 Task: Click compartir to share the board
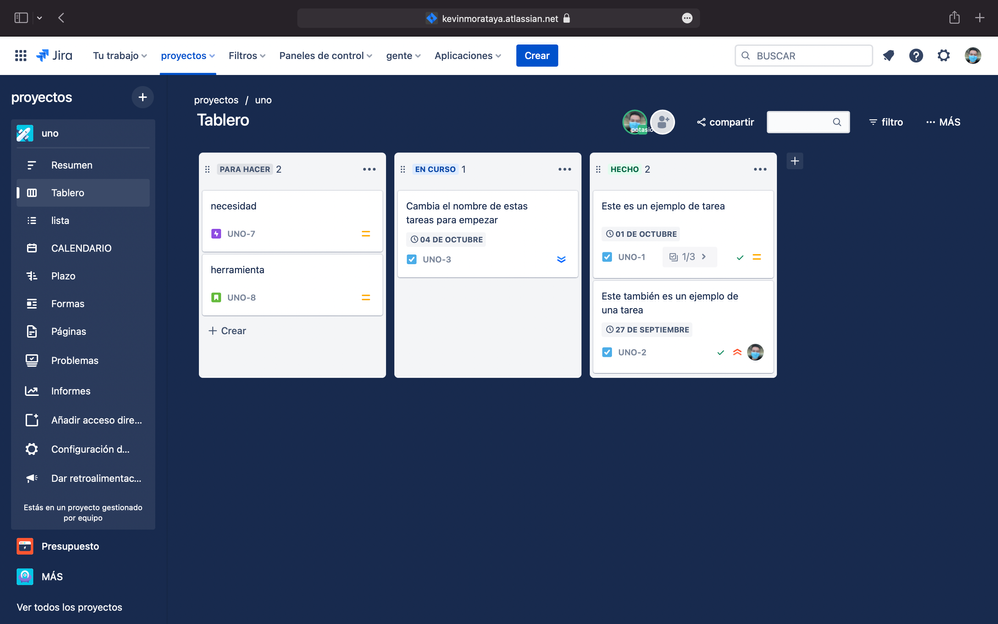pos(725,122)
